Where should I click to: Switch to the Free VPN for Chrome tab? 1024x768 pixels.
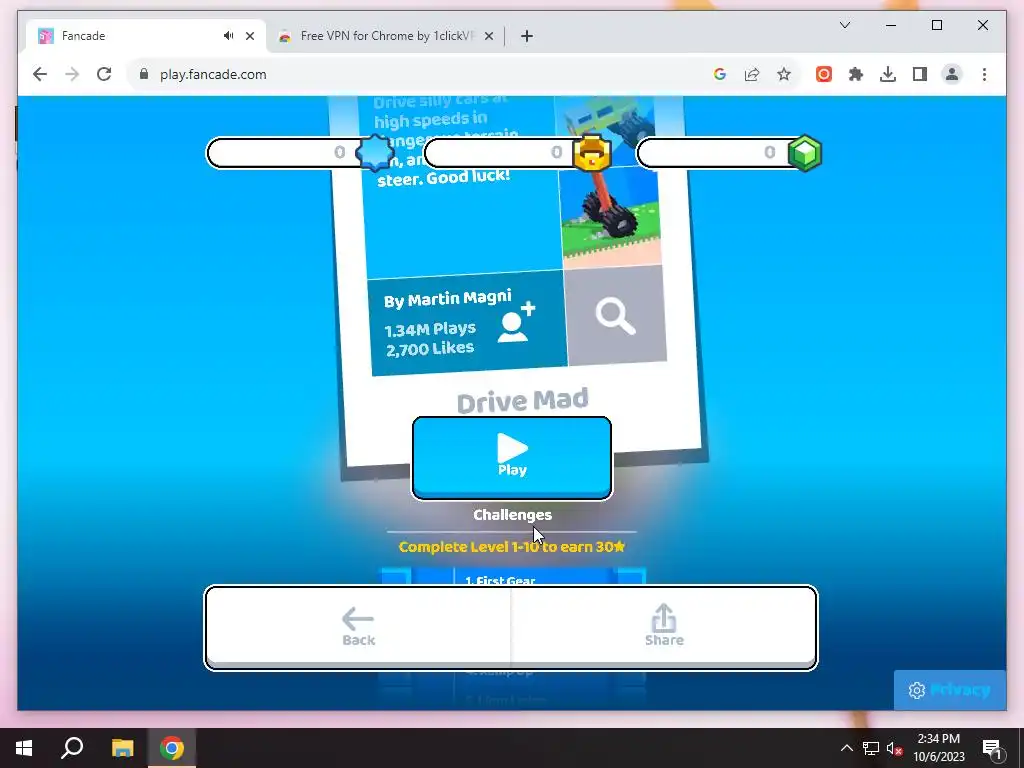pos(387,36)
